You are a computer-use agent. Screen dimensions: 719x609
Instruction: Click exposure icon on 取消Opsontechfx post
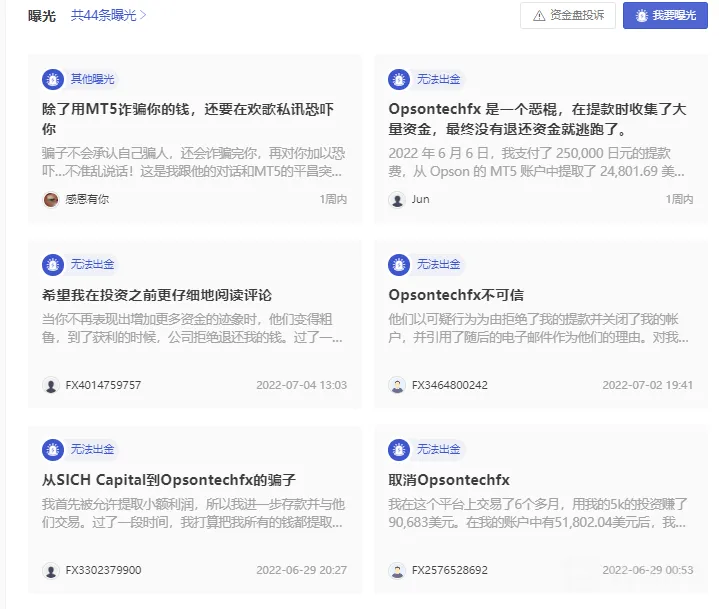click(x=399, y=450)
